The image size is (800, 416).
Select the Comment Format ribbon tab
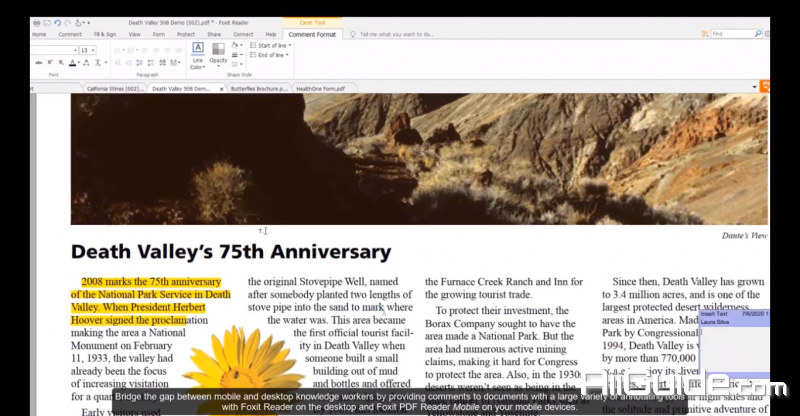[312, 34]
